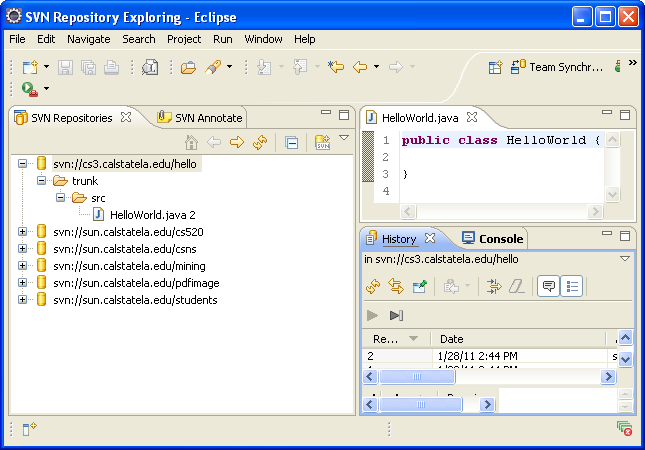Maximize the SVN Repositories view

pyautogui.click(x=344, y=115)
